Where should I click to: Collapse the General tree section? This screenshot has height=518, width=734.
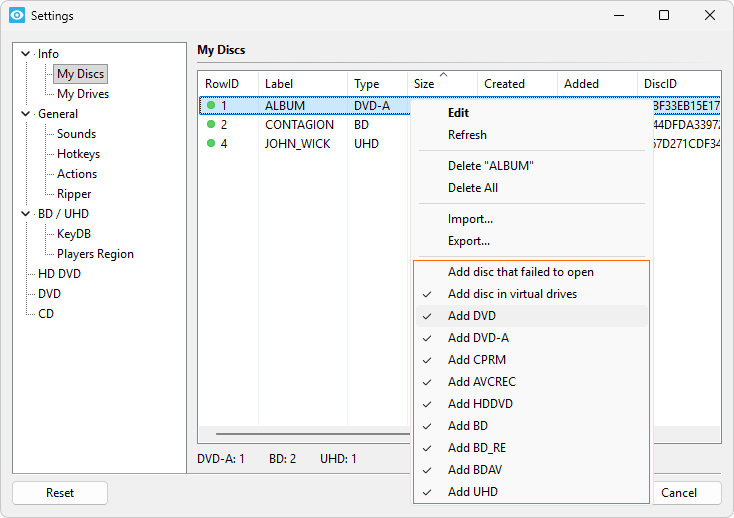click(26, 114)
